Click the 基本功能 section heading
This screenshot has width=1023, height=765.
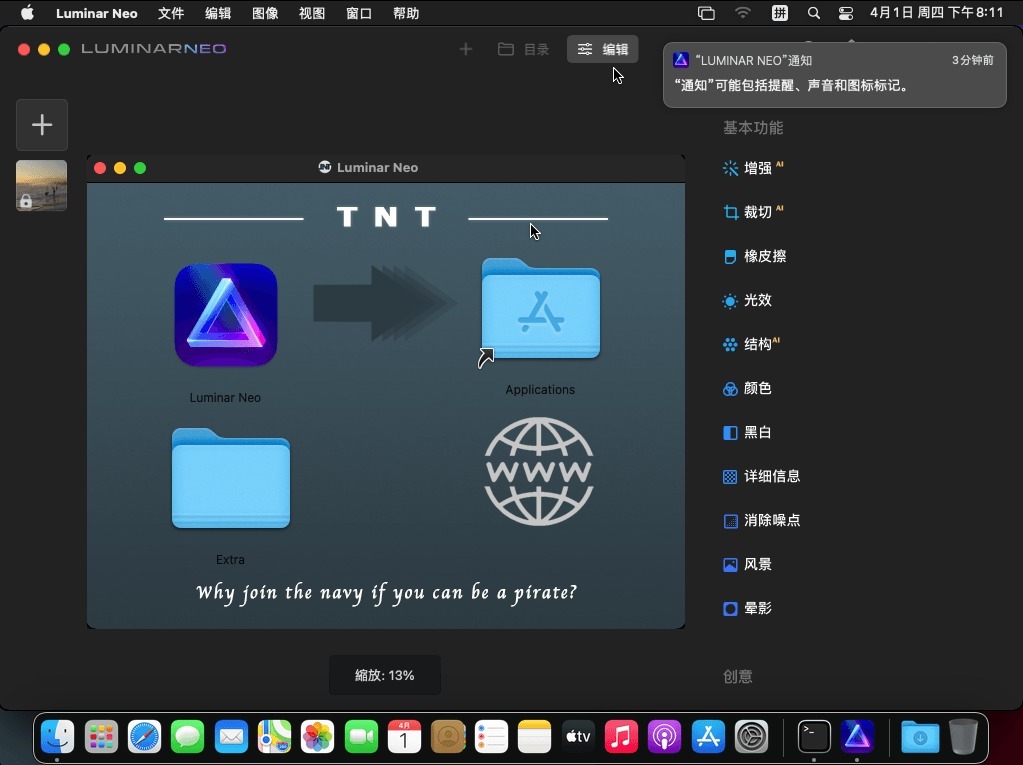[753, 128]
